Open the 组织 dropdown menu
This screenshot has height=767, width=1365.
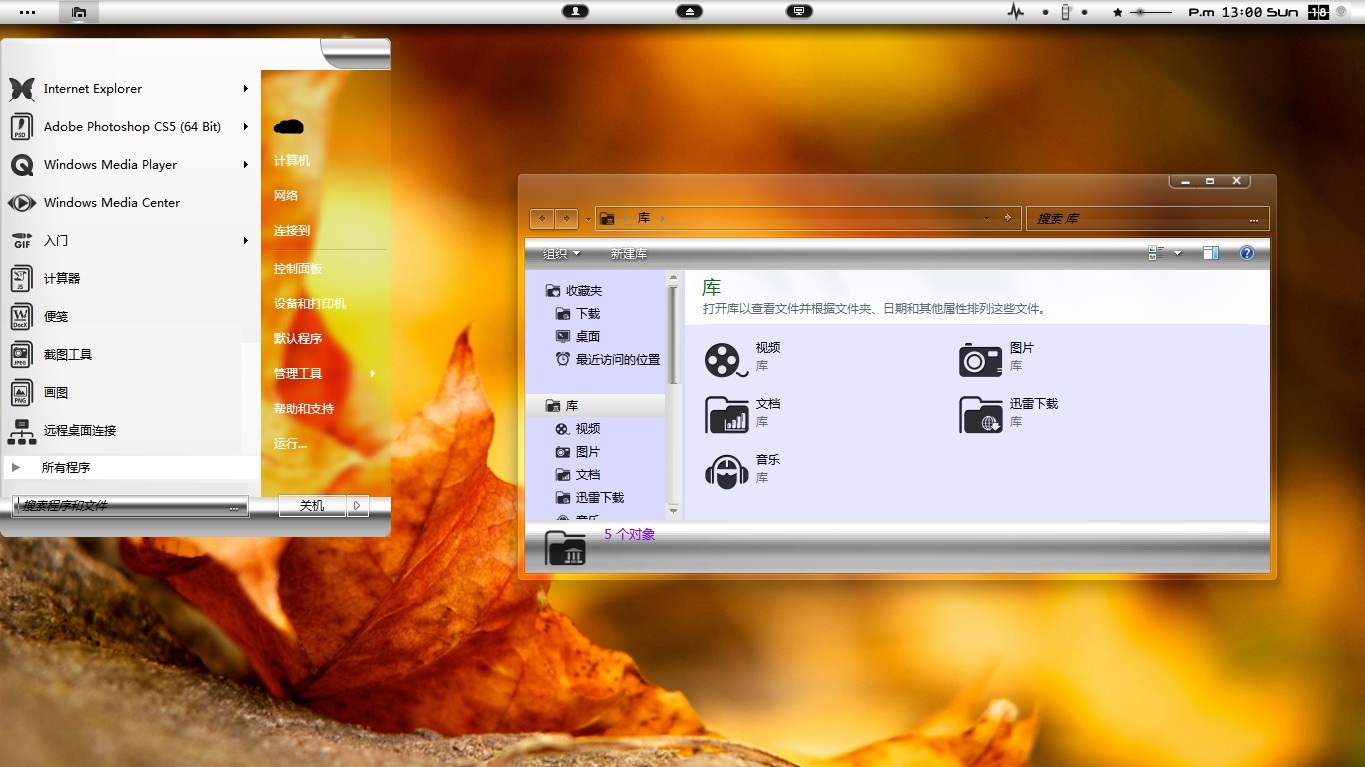561,254
